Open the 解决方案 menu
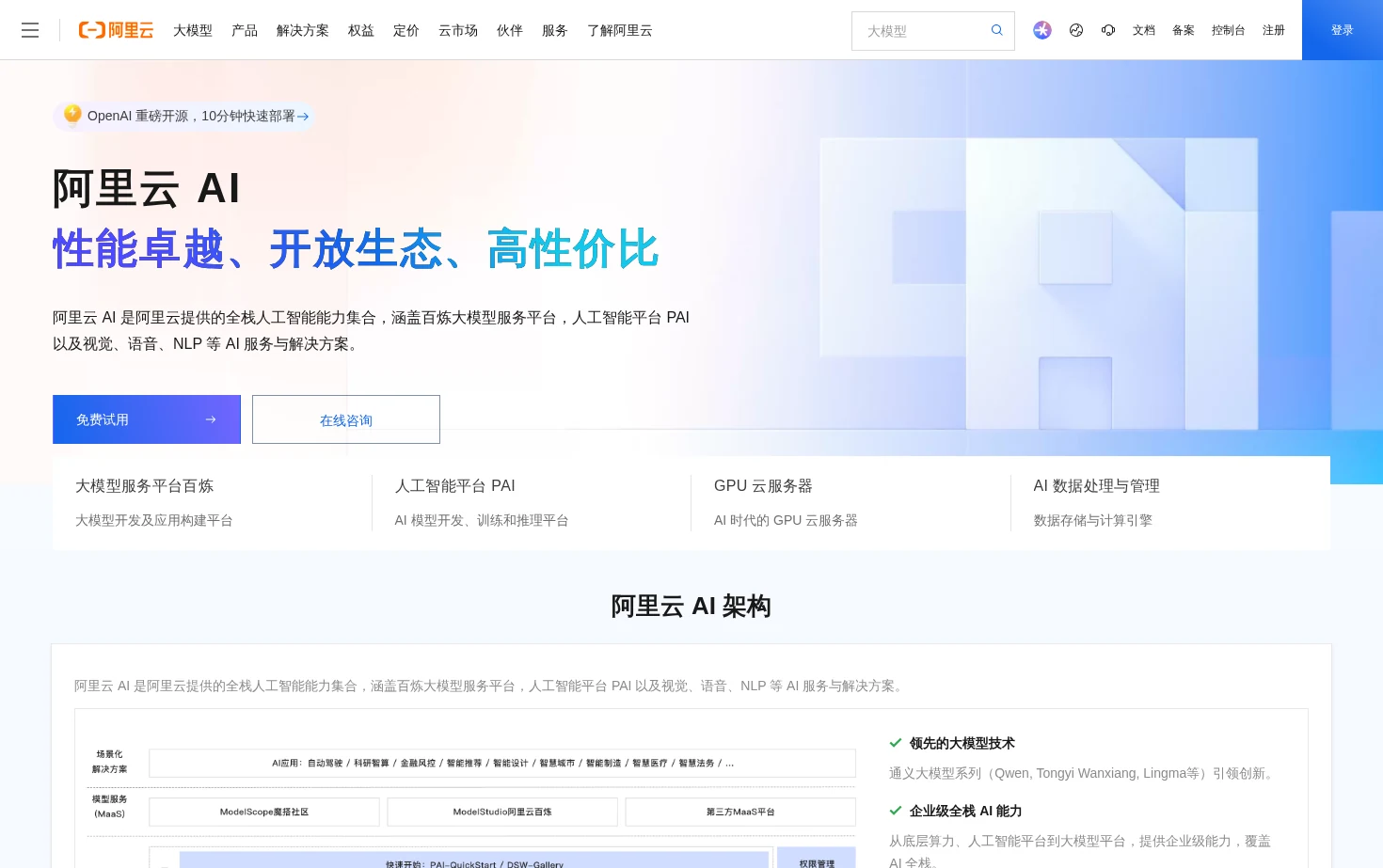This screenshot has height=868, width=1383. click(x=303, y=30)
